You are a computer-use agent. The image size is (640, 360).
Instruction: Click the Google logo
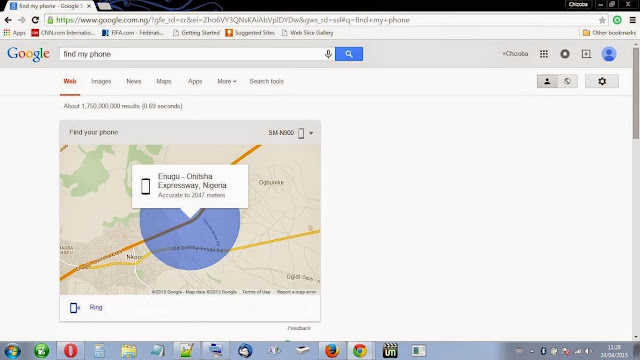coord(28,54)
